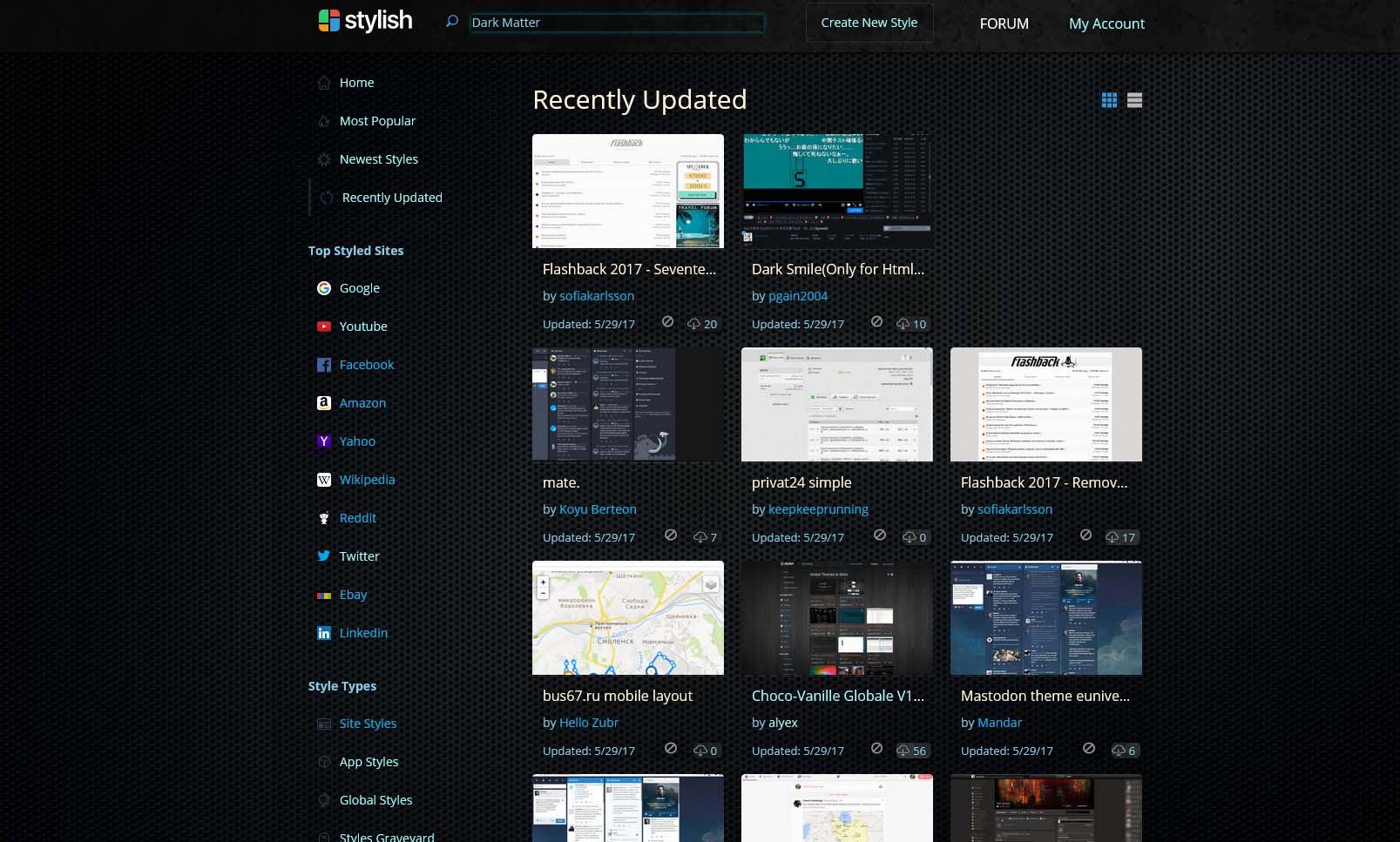Click the Facebook link in Top Styled Sites
The image size is (1400, 842).
coord(367,365)
